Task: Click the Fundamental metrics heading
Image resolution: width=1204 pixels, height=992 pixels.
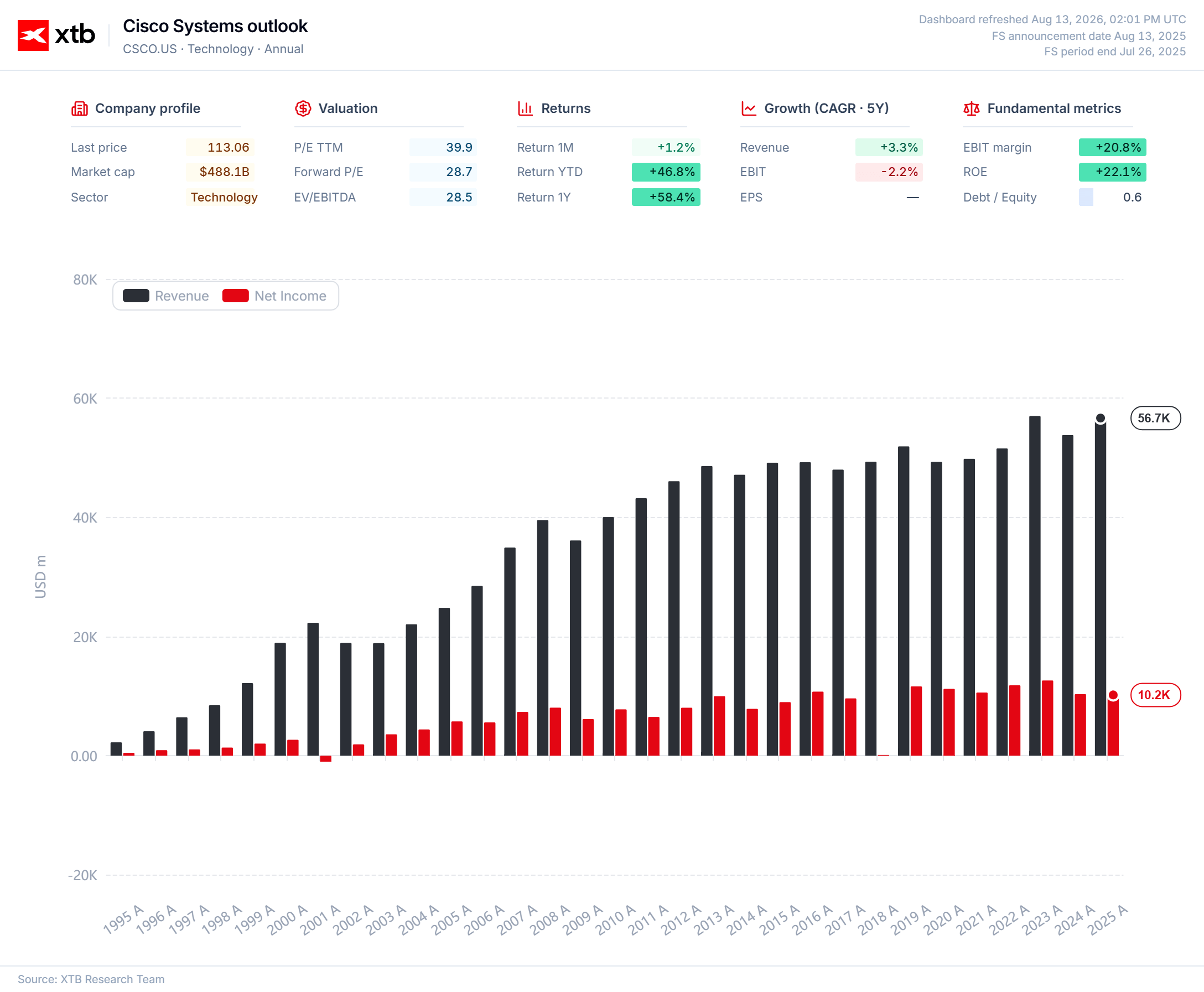Action: pos(1054,108)
